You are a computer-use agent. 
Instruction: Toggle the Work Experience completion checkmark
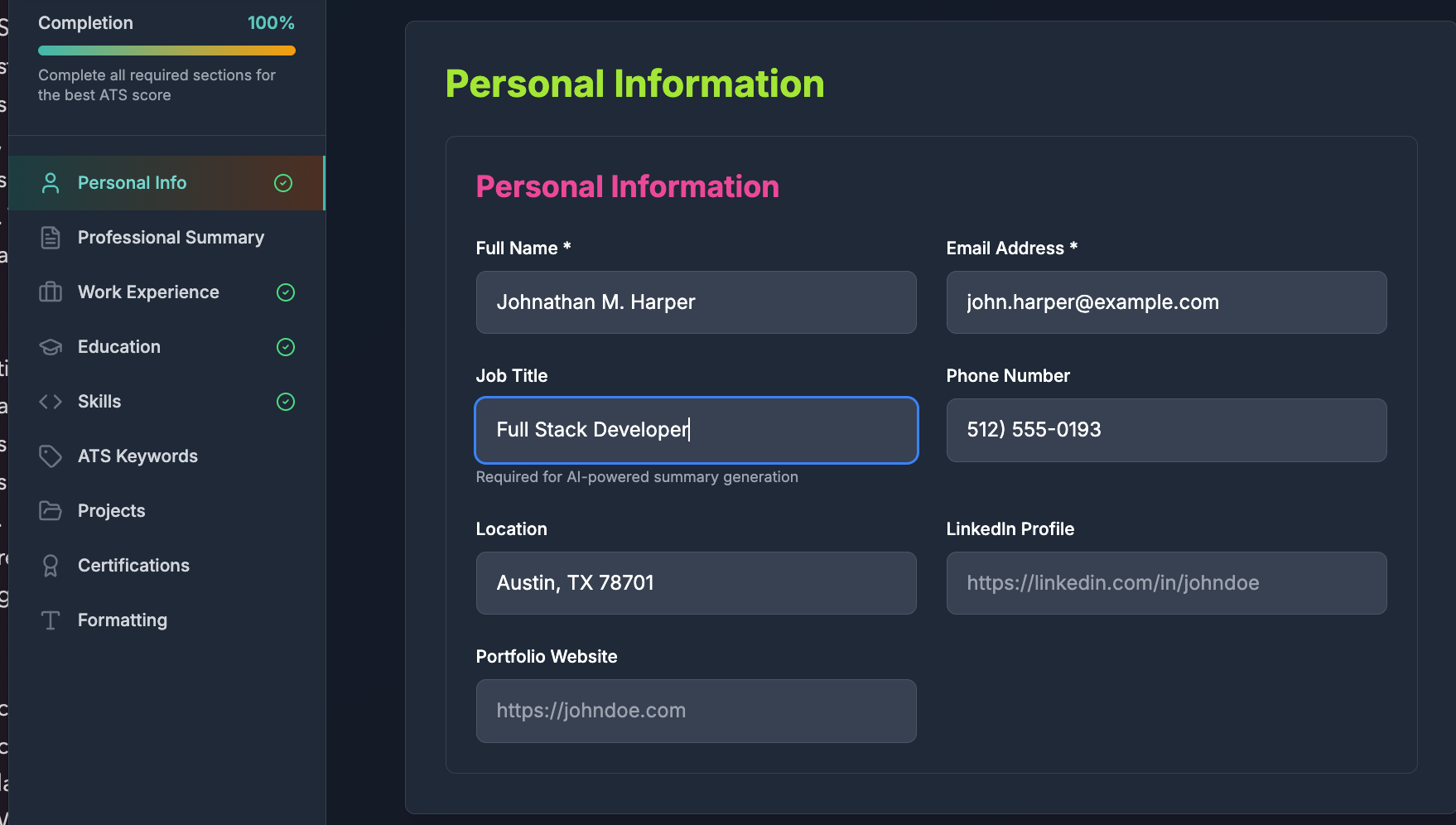[x=285, y=292]
